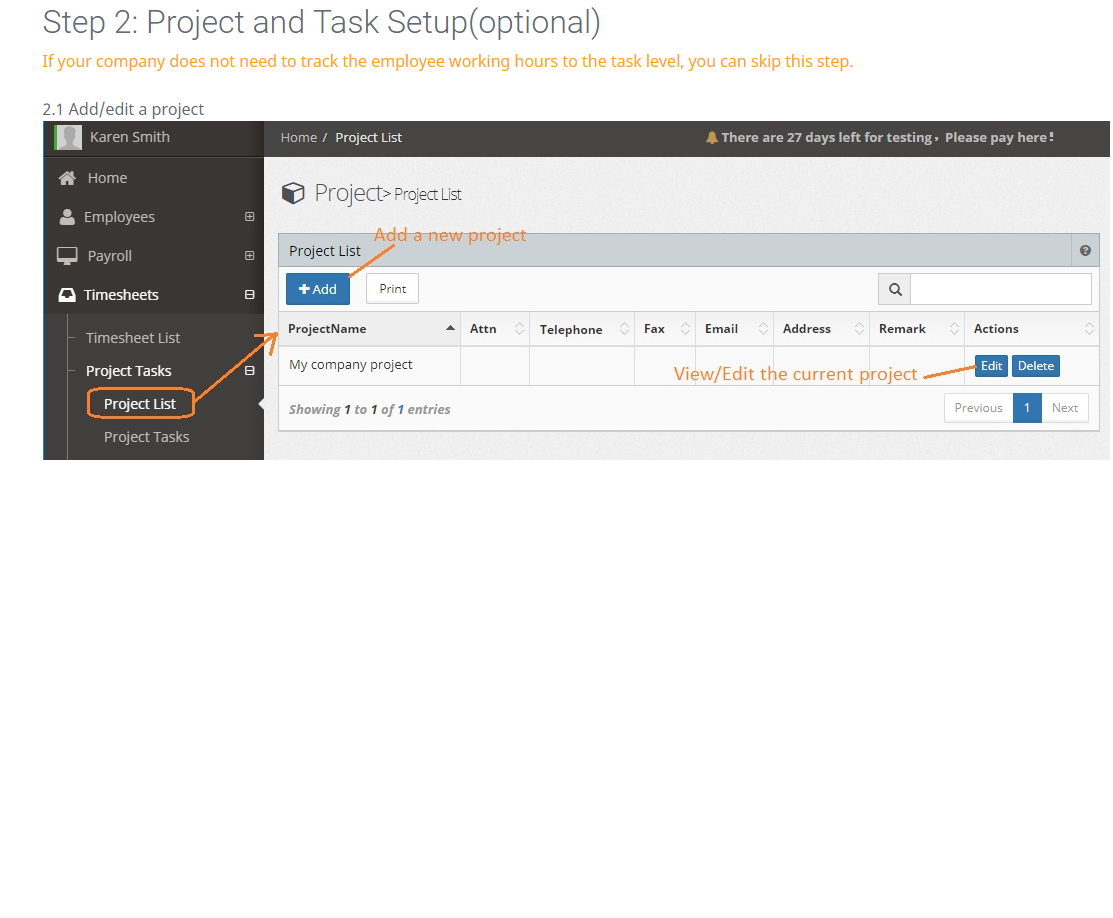Add a new project with Add button
This screenshot has height=918, width=1113.
318,289
